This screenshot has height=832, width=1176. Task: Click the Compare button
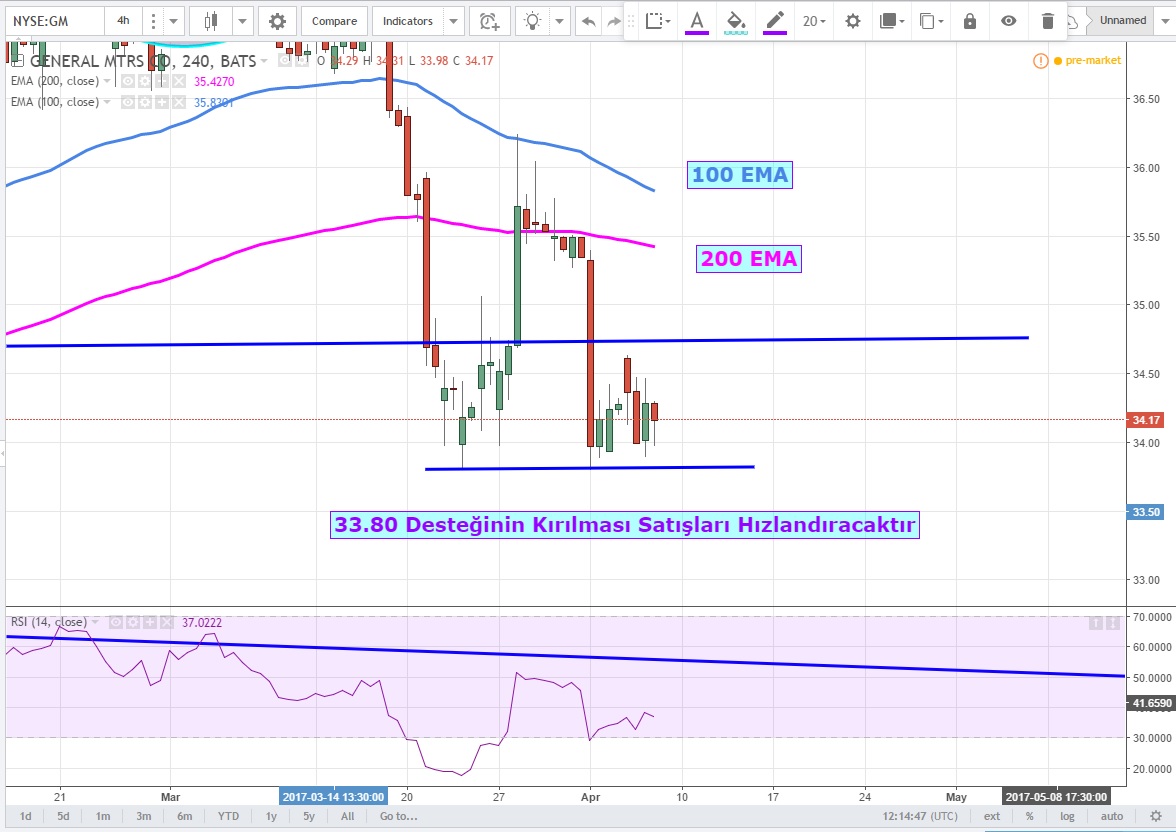click(x=335, y=20)
